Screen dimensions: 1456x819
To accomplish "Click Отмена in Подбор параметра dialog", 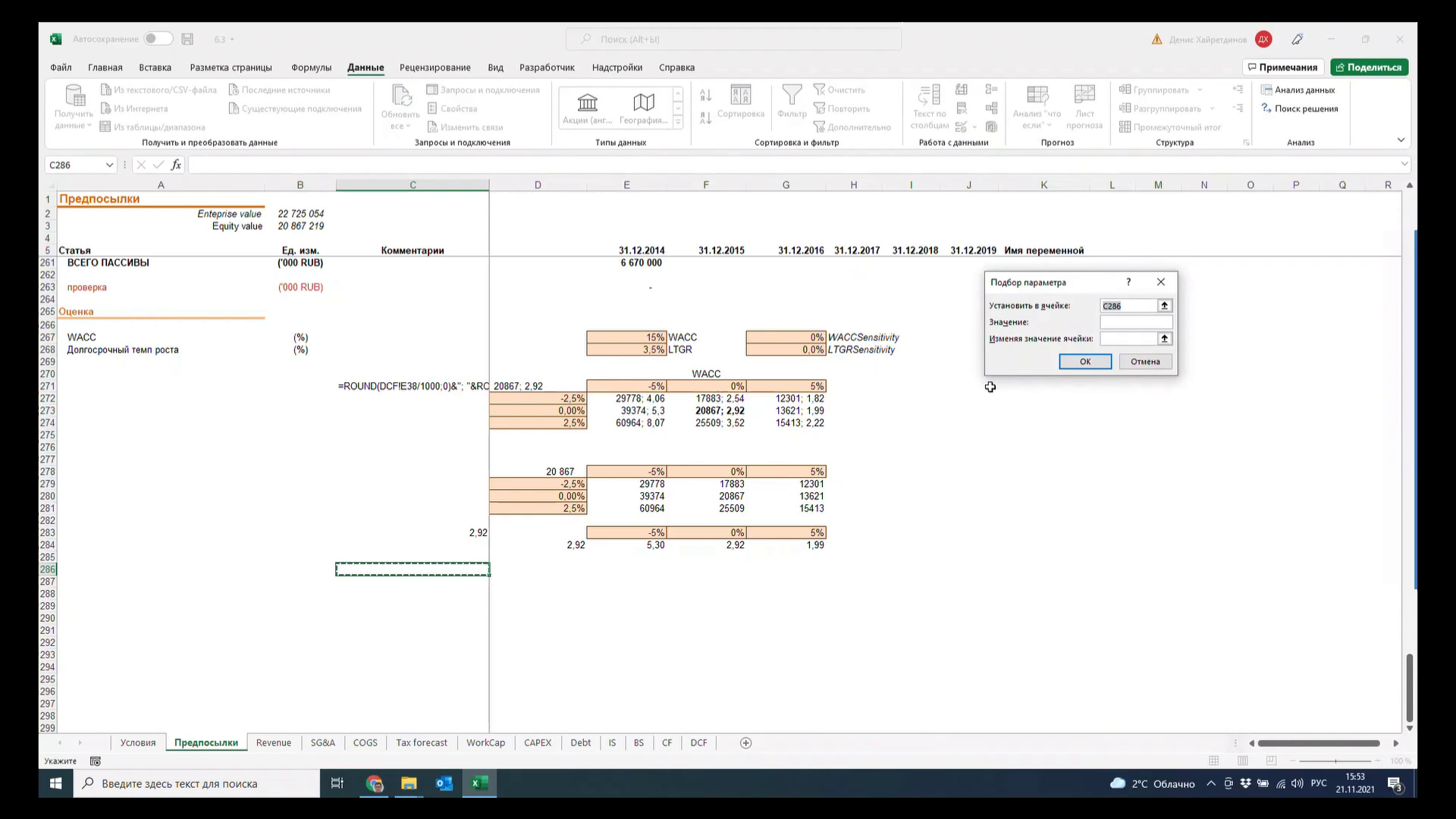I will point(1145,362).
